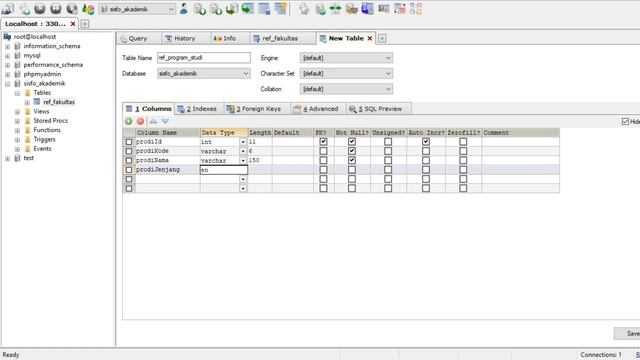This screenshot has height=360, width=640.
Task: Enable Unsigned checkbox for prodiId
Action: click(x=388, y=142)
